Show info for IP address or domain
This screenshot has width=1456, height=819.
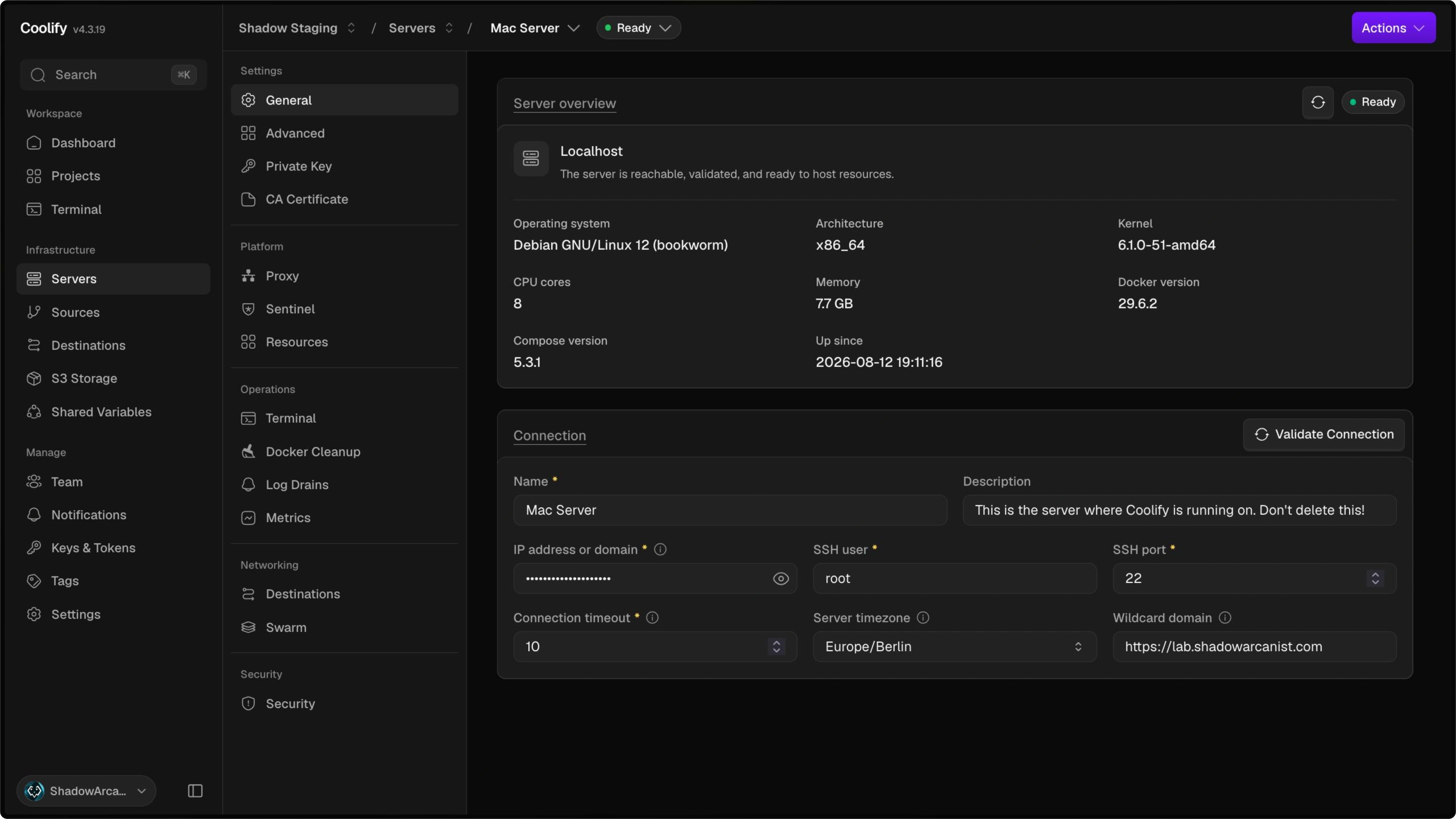pyautogui.click(x=660, y=549)
